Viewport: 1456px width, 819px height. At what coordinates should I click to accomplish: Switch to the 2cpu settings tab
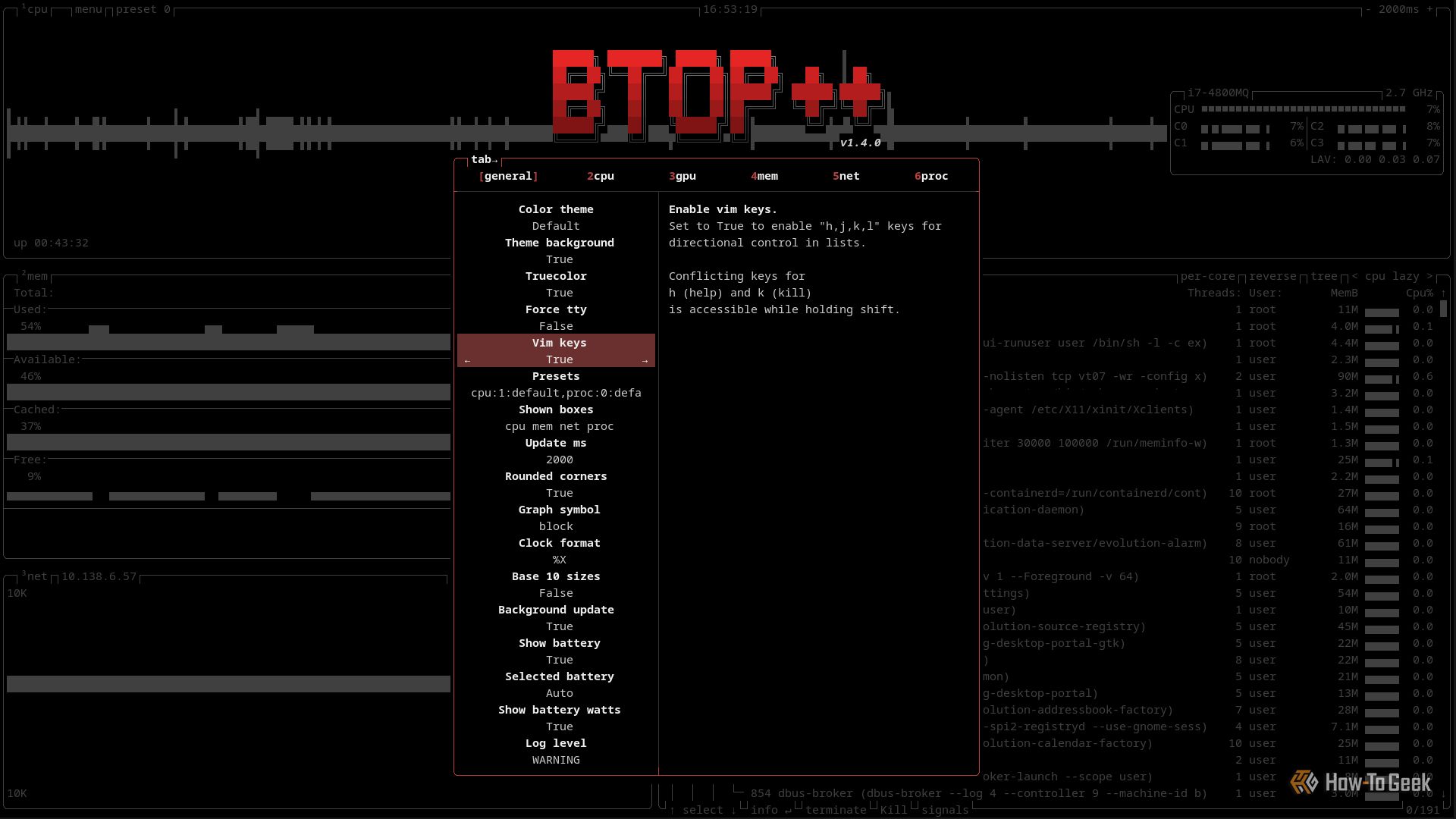point(601,176)
